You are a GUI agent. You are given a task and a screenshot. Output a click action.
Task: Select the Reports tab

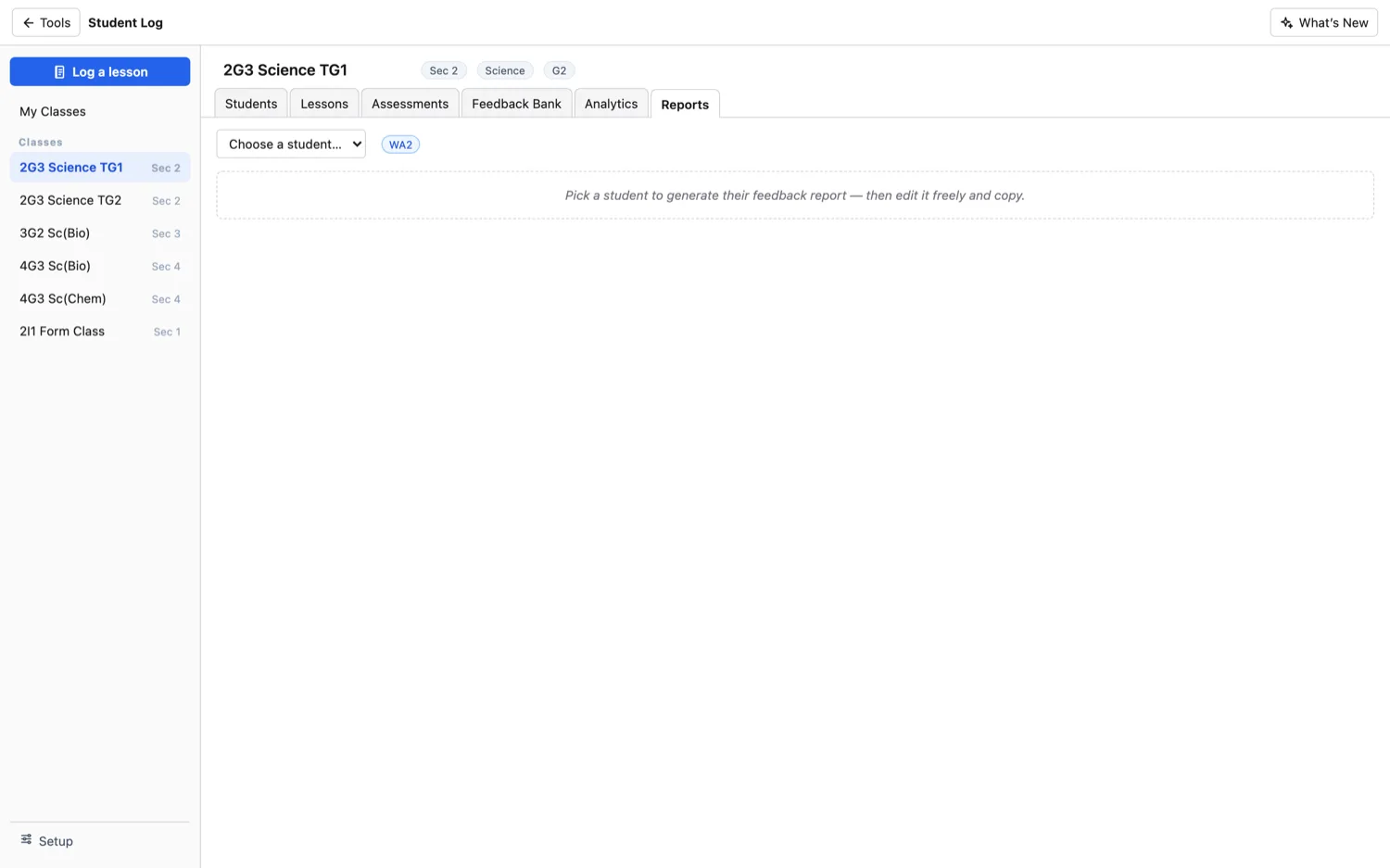click(x=685, y=105)
